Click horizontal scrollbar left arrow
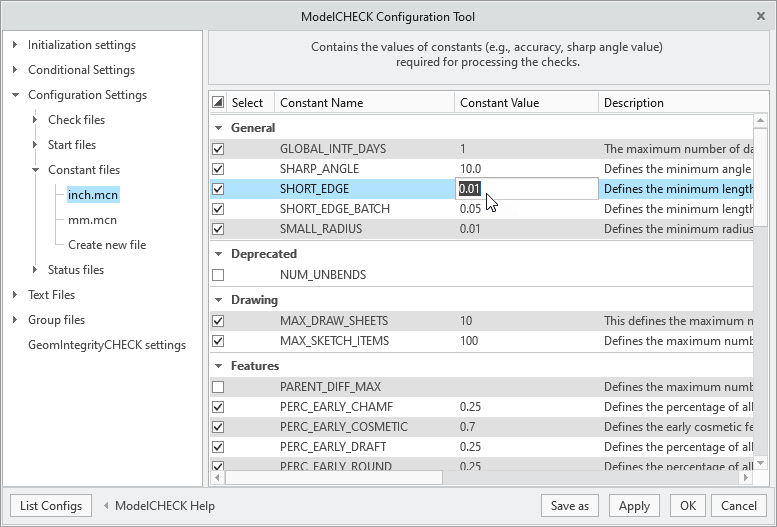The height and width of the screenshot is (527, 777). tap(217, 477)
